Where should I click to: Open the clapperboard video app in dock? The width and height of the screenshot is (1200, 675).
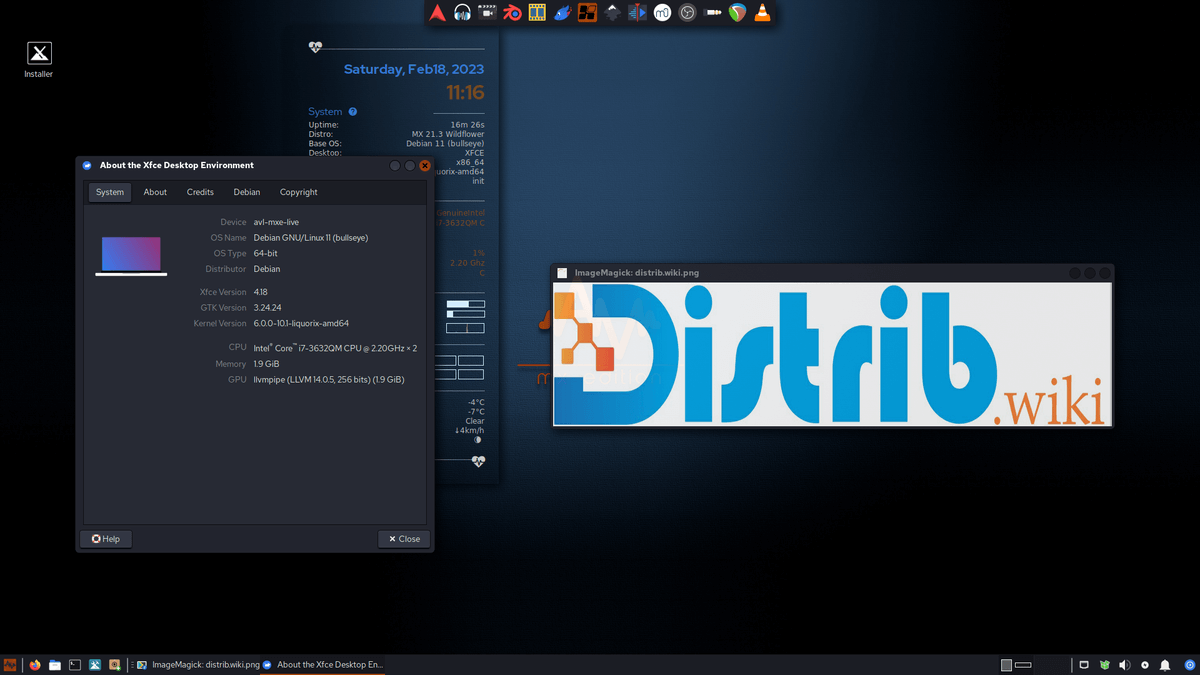click(x=487, y=13)
